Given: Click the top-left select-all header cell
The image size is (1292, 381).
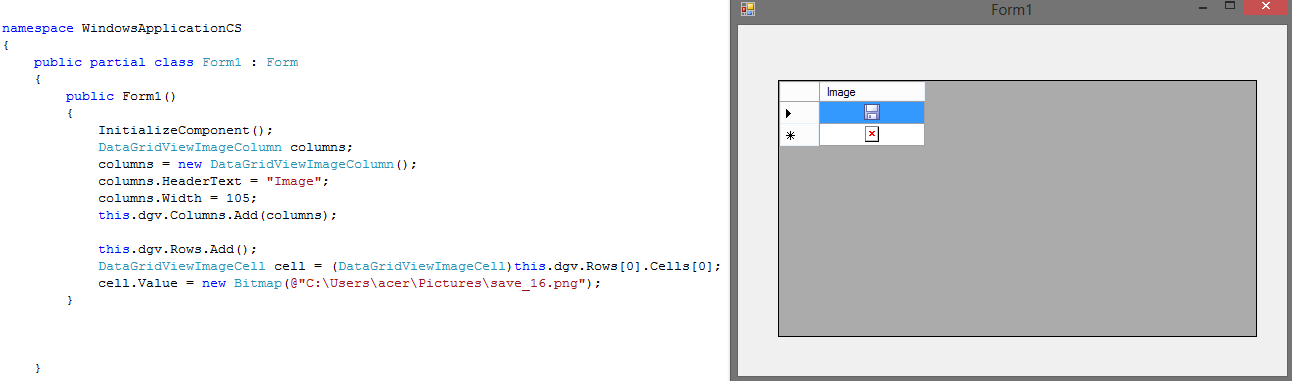Looking at the screenshot, I should pyautogui.click(x=799, y=91).
